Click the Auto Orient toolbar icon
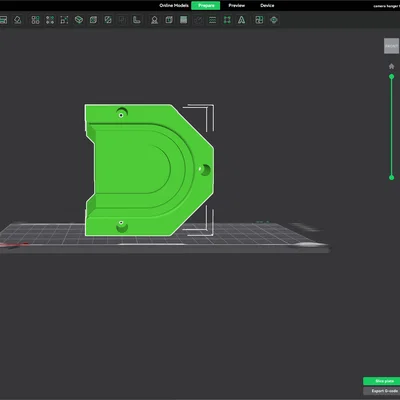The height and width of the screenshot is (400, 400). click(x=17, y=20)
